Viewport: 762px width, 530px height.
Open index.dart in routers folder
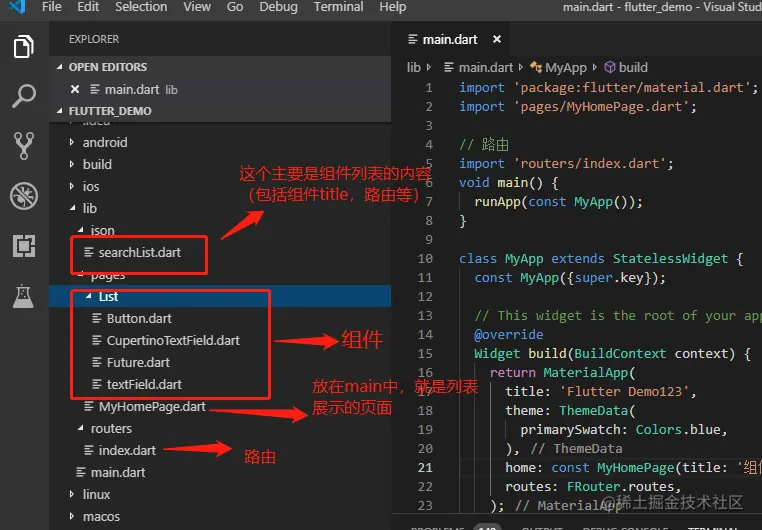(127, 450)
